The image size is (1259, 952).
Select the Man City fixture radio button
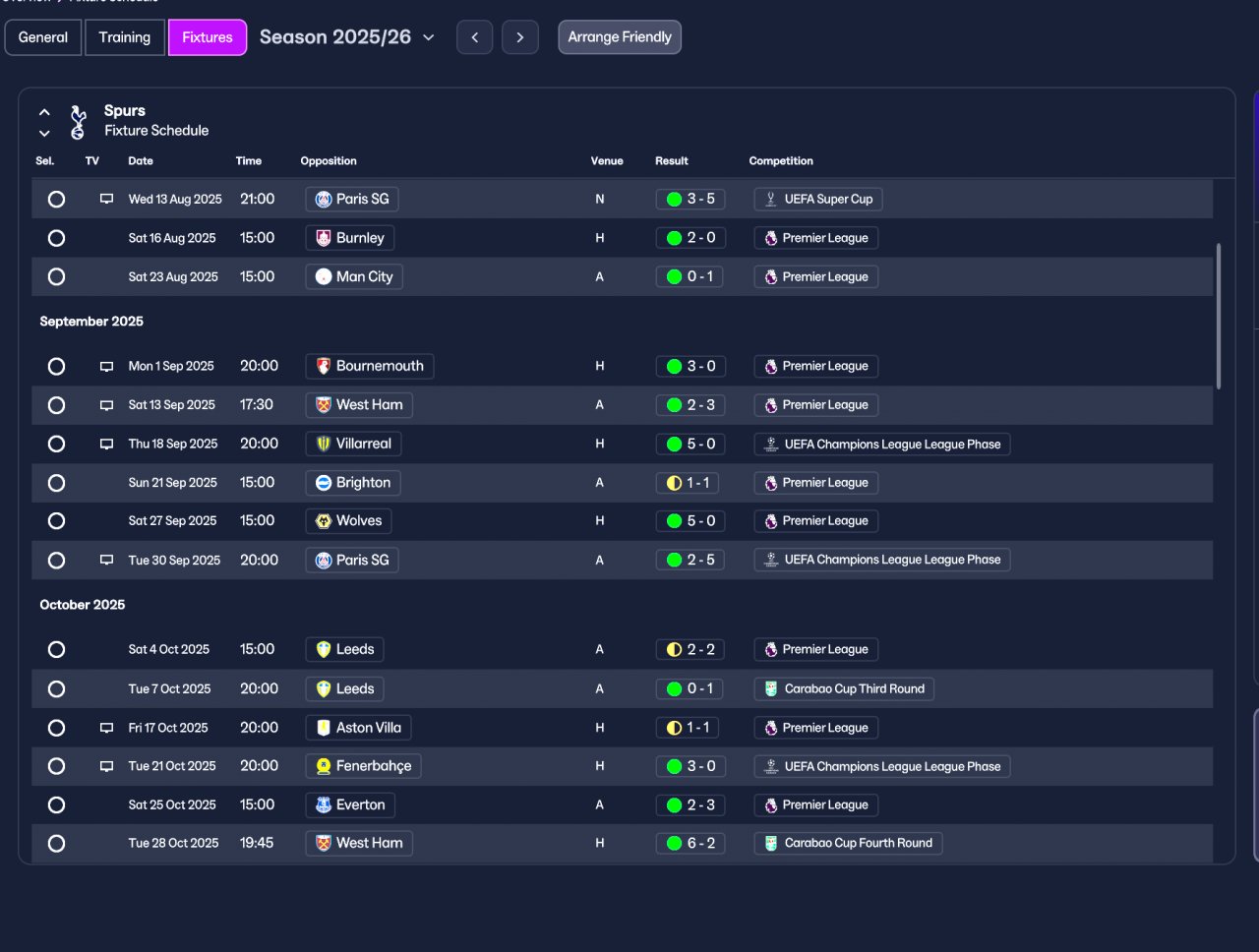click(x=56, y=277)
